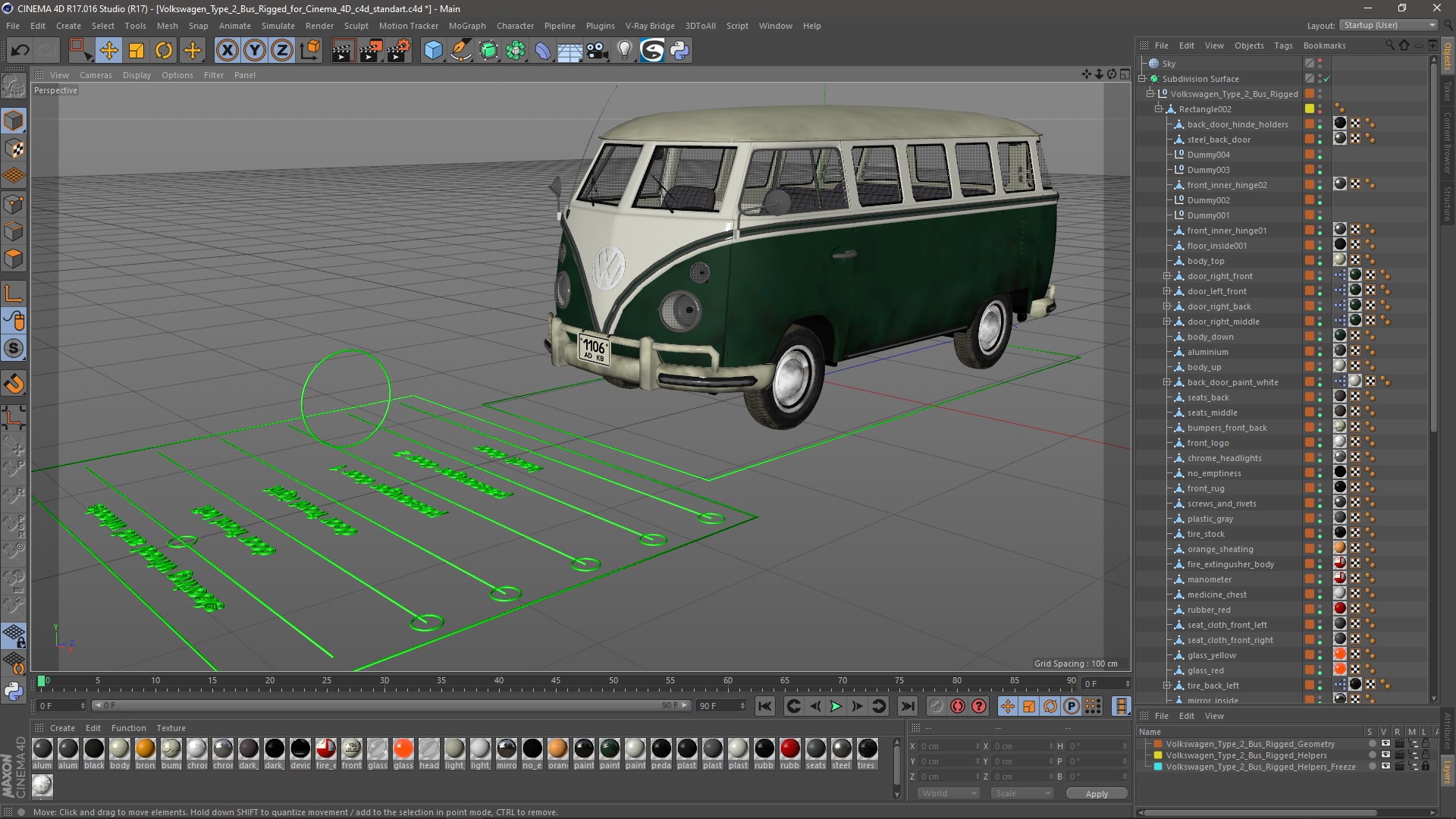
Task: Toggle Position keyframe recording icon
Action: (1008, 706)
